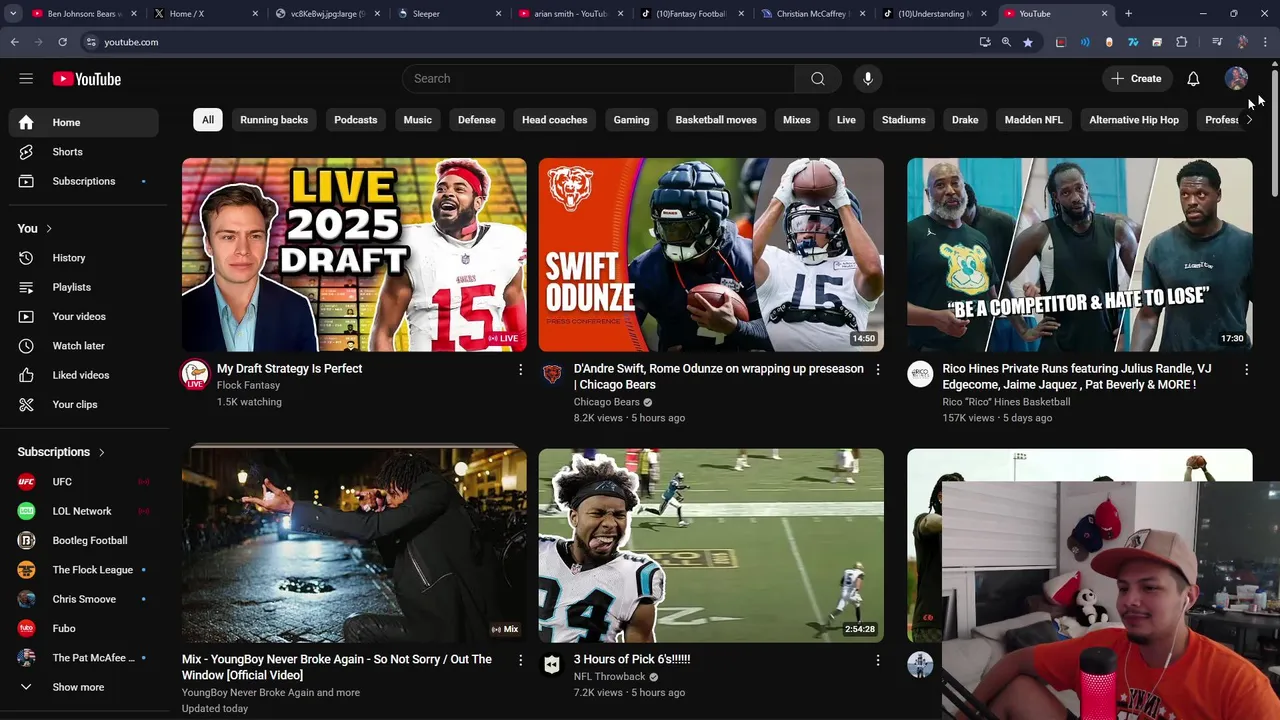Select the Podcasts chip
The height and width of the screenshot is (720, 1280).
(356, 120)
